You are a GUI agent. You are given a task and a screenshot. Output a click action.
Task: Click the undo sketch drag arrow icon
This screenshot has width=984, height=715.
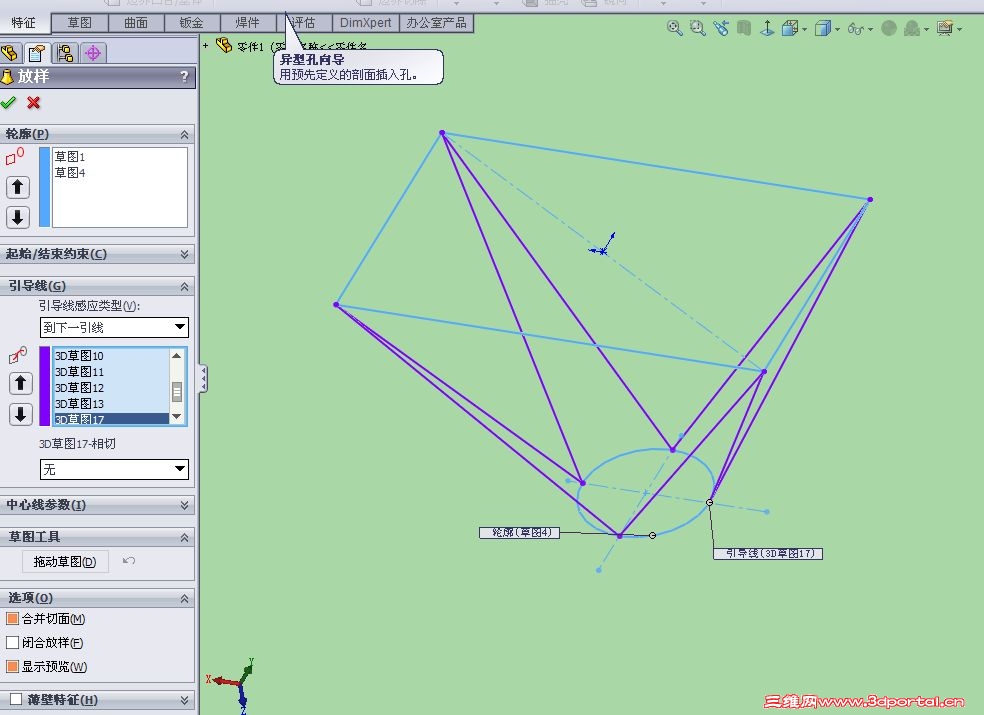pyautogui.click(x=129, y=561)
